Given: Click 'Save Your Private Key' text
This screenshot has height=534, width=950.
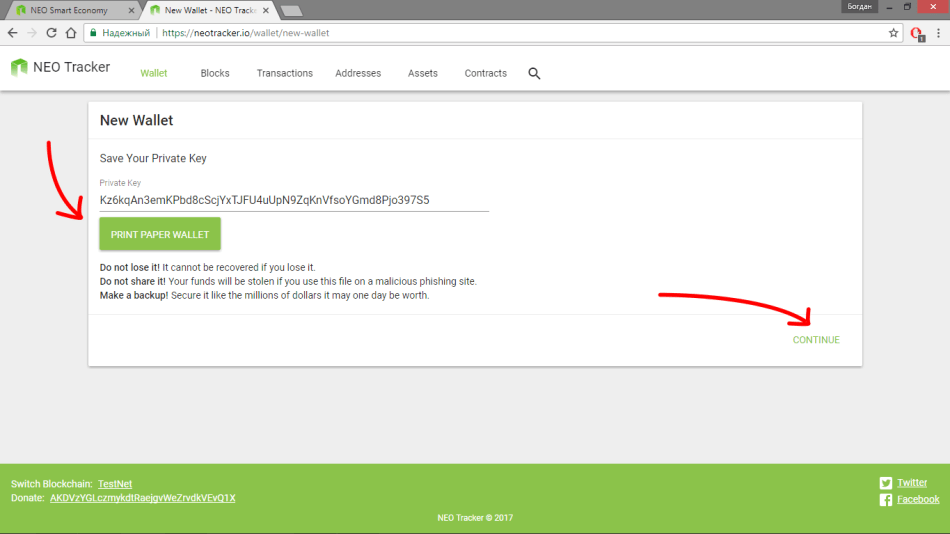Looking at the screenshot, I should pyautogui.click(x=153, y=158).
